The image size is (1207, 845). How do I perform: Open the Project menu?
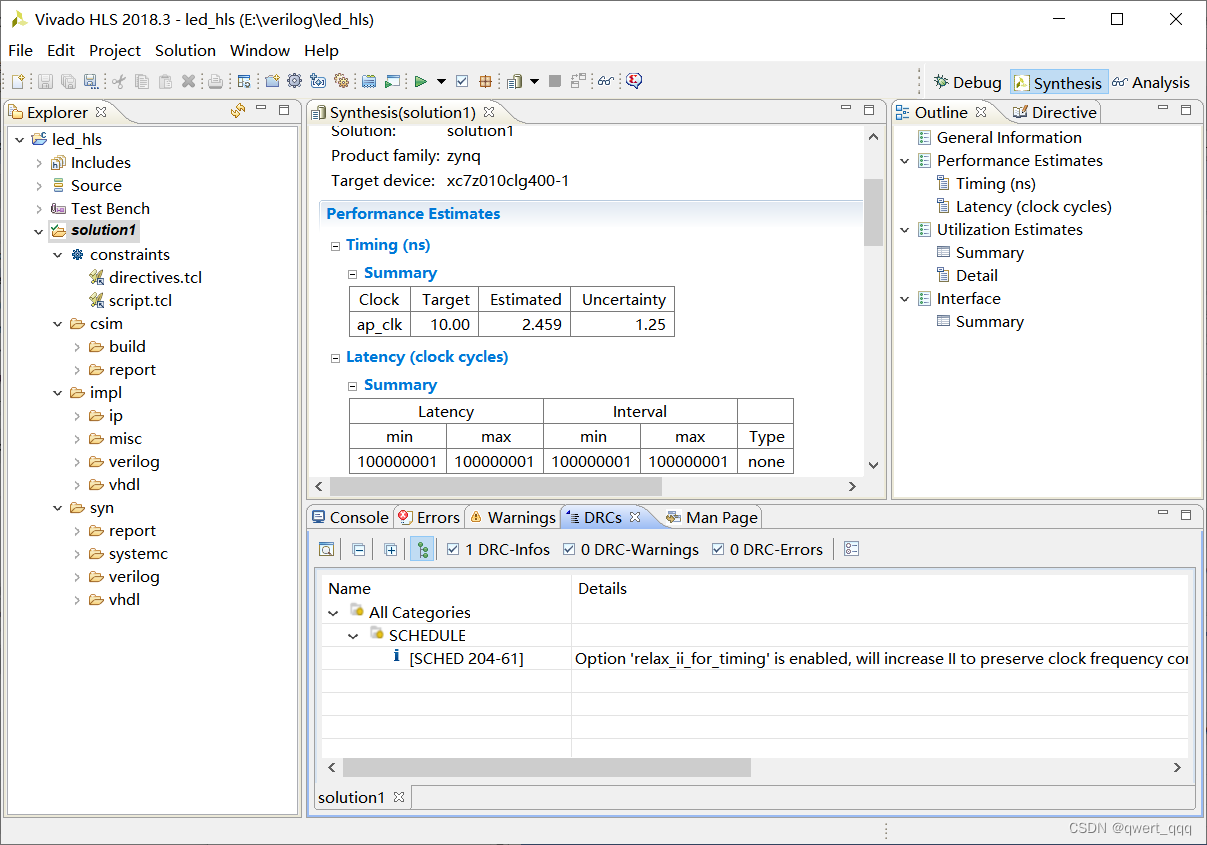(115, 50)
